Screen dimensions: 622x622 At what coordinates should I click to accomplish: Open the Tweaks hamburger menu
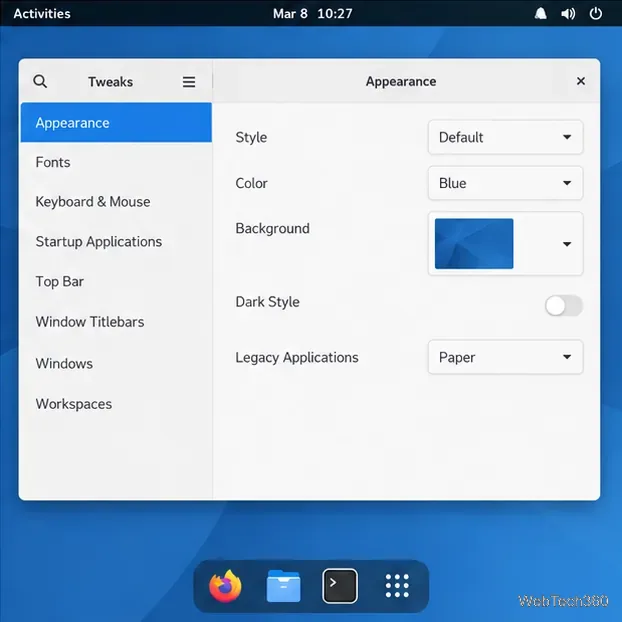(189, 82)
